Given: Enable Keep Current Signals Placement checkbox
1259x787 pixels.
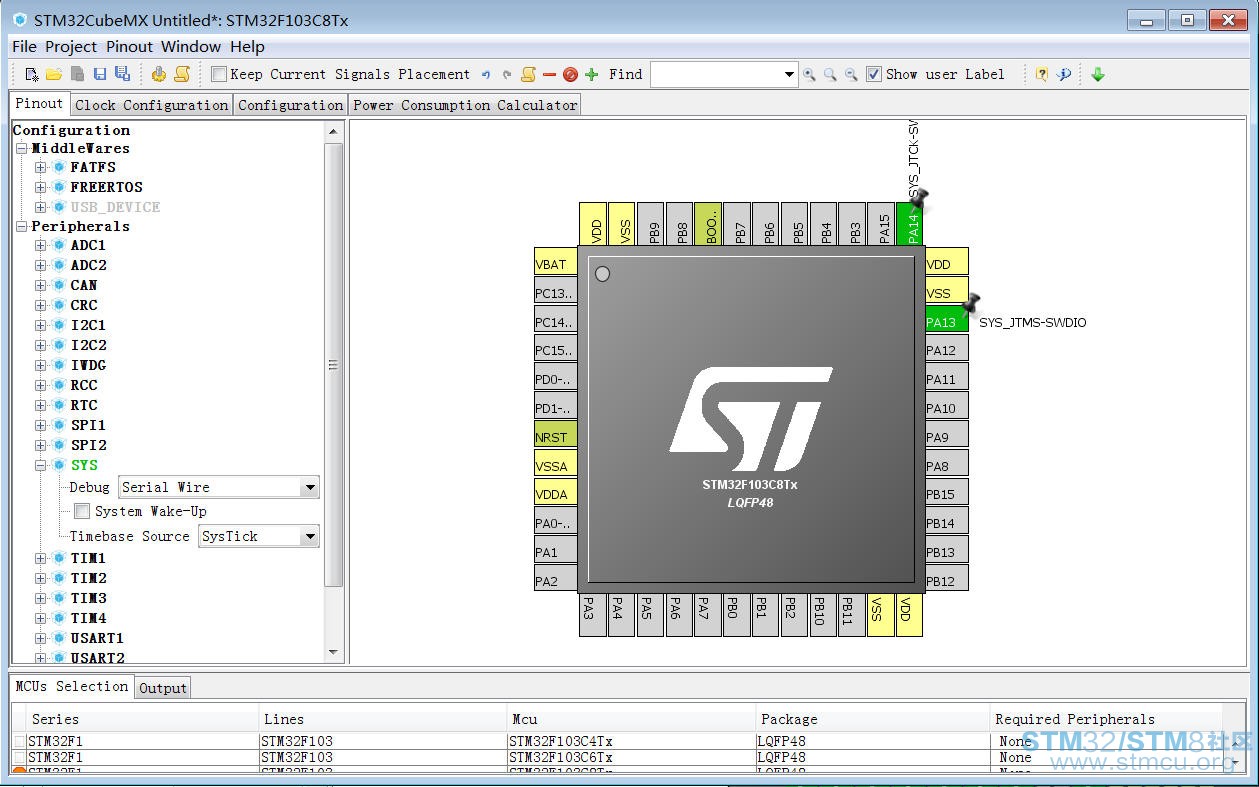Looking at the screenshot, I should [219, 74].
